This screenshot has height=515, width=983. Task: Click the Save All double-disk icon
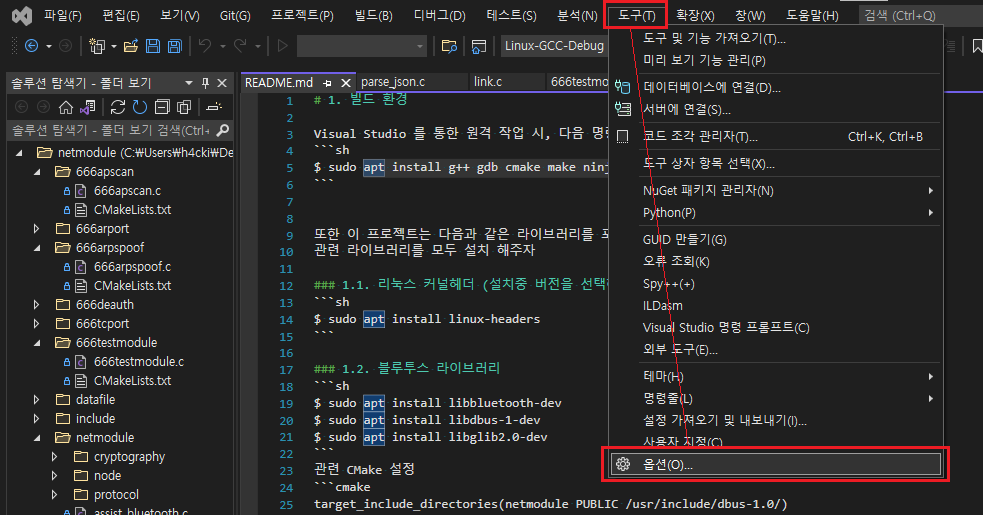[174, 46]
